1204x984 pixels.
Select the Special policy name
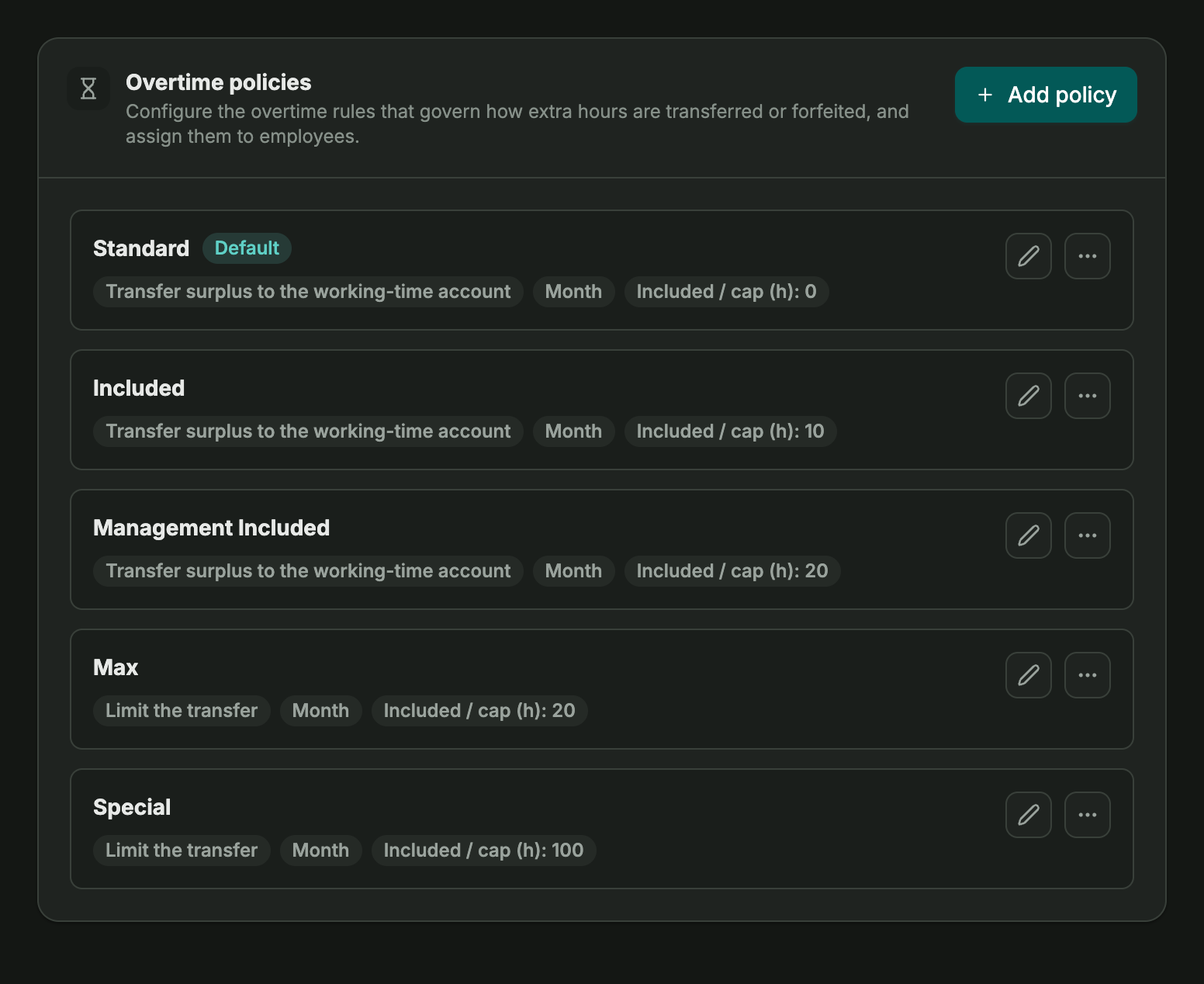tap(132, 807)
